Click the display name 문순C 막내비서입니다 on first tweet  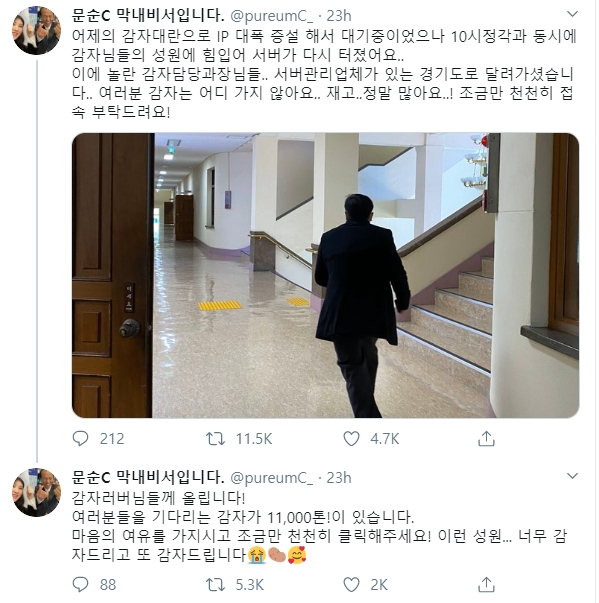(148, 16)
